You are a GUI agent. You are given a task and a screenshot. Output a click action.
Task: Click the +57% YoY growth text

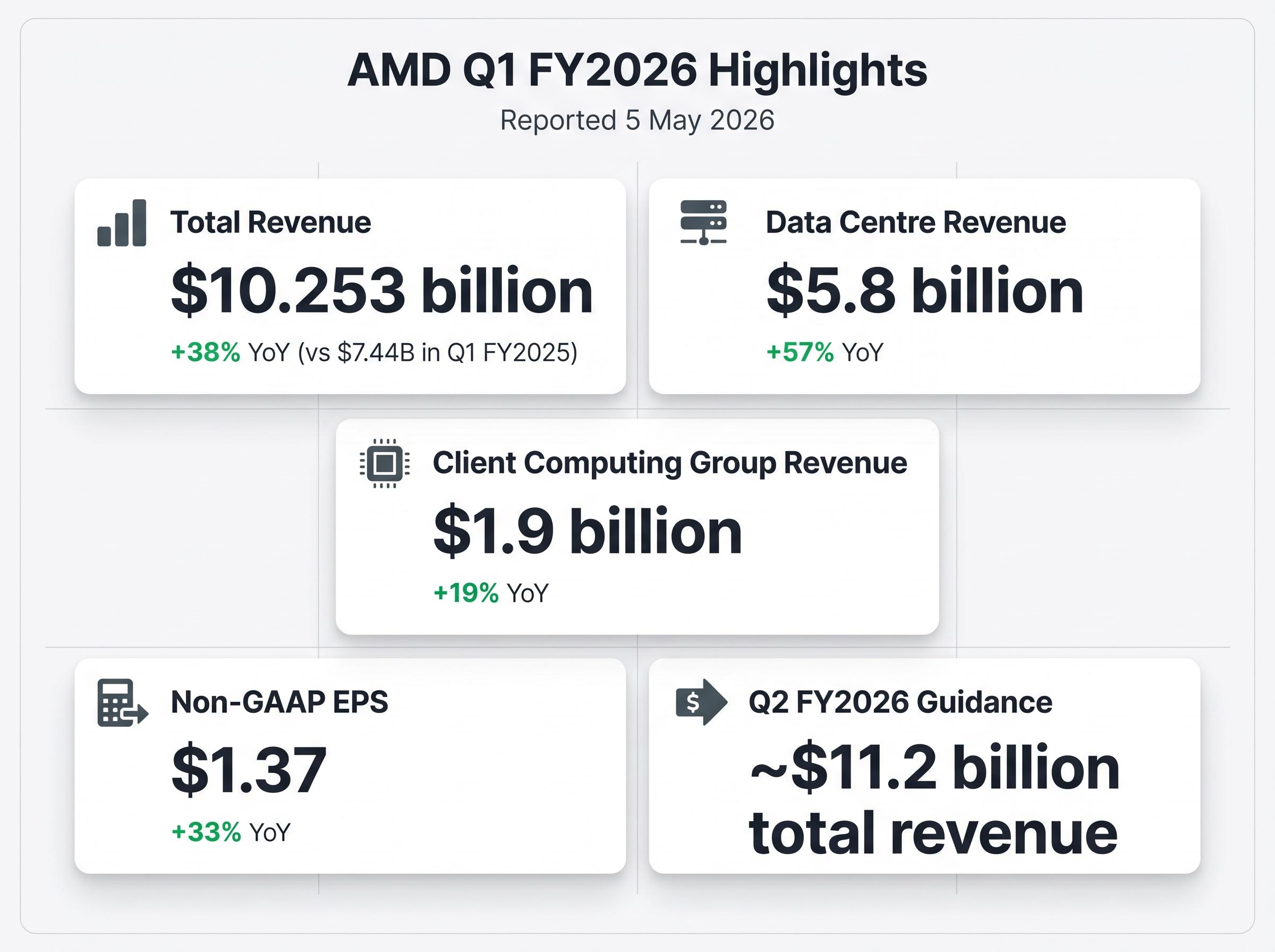pyautogui.click(x=824, y=352)
